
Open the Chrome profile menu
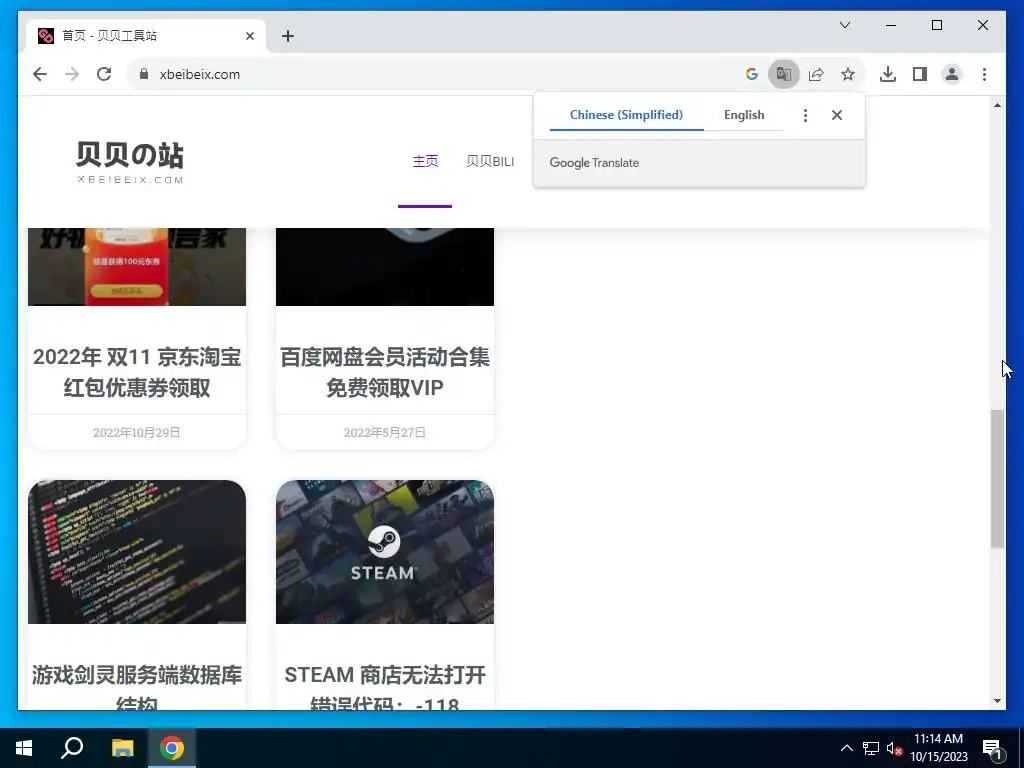point(952,74)
